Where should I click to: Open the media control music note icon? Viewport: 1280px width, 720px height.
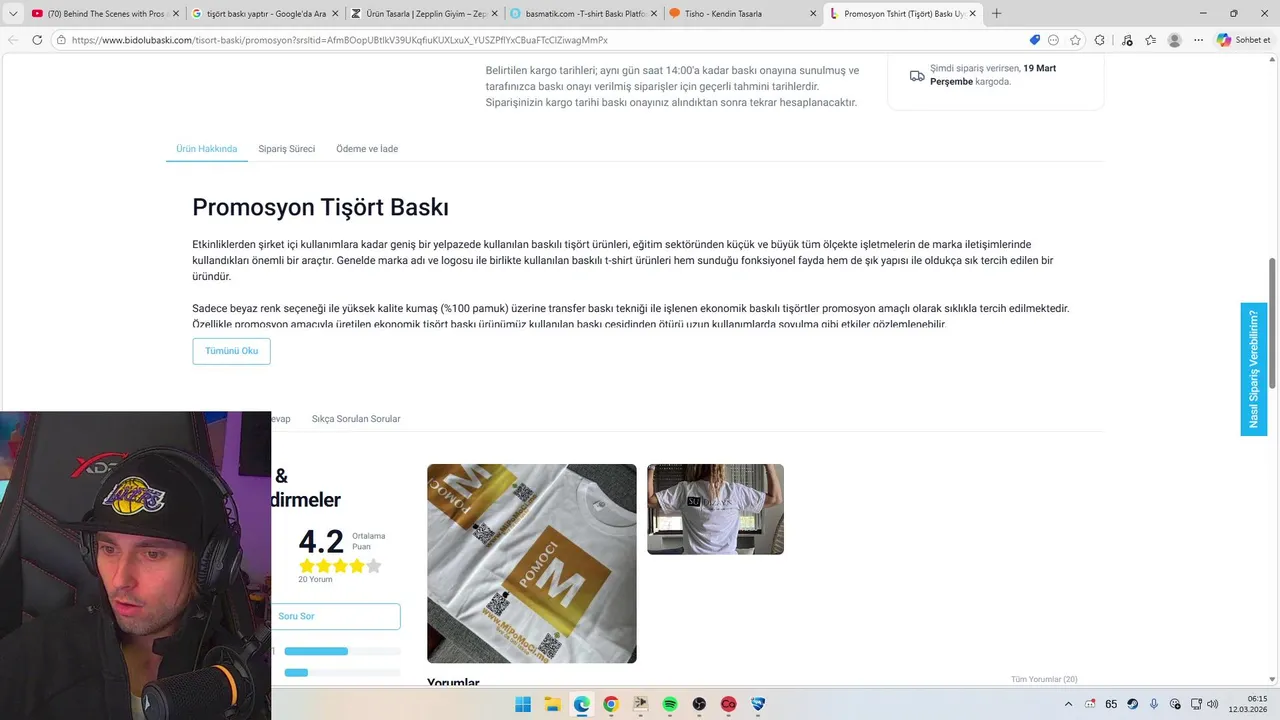(1127, 40)
